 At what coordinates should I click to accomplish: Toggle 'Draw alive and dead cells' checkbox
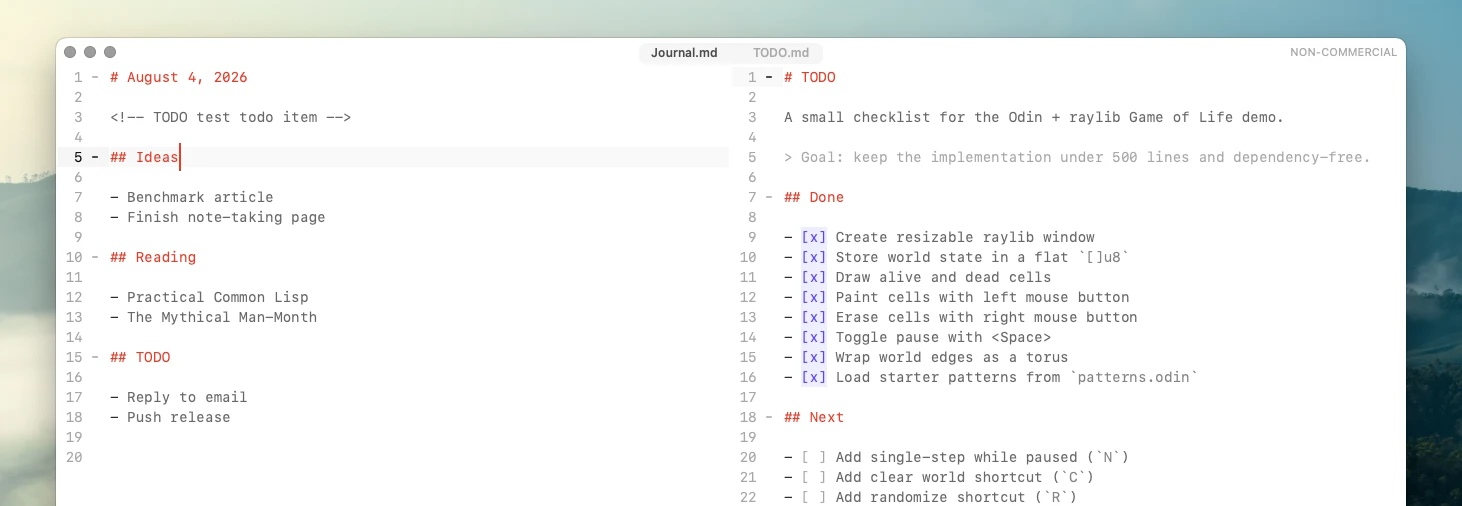814,277
